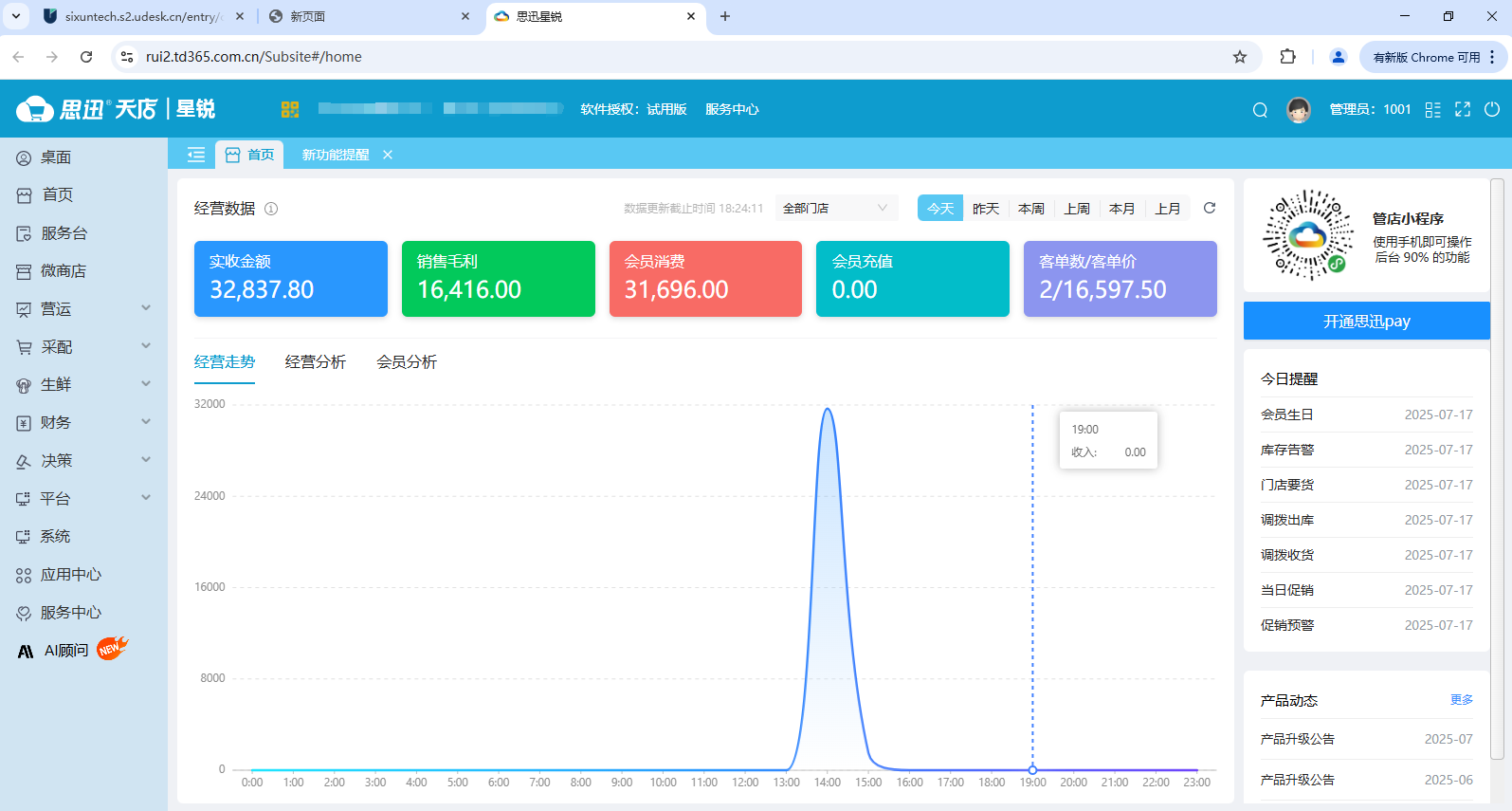Select the 本周 time range

coord(1031,208)
